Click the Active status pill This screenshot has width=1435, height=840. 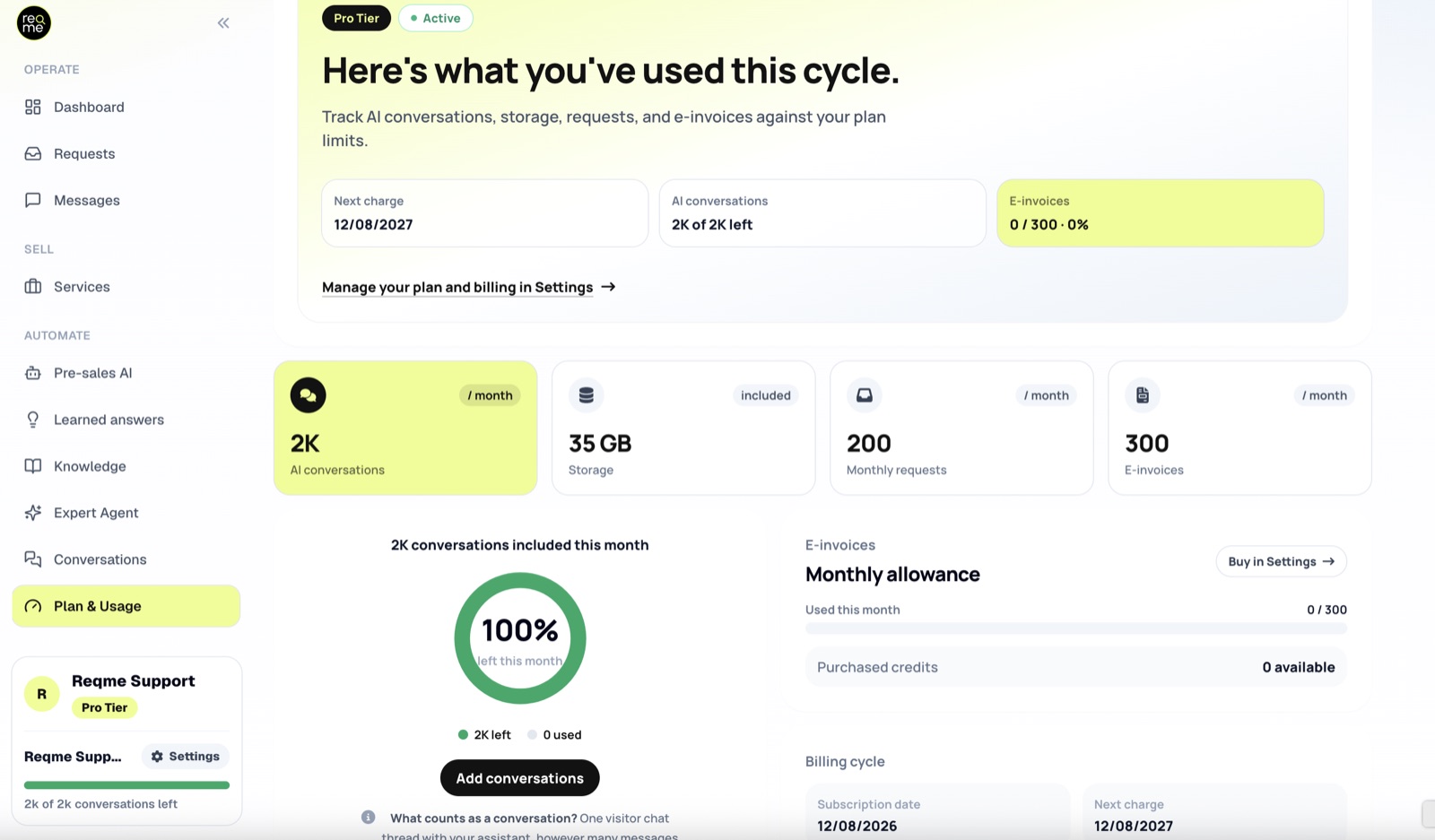(x=436, y=18)
